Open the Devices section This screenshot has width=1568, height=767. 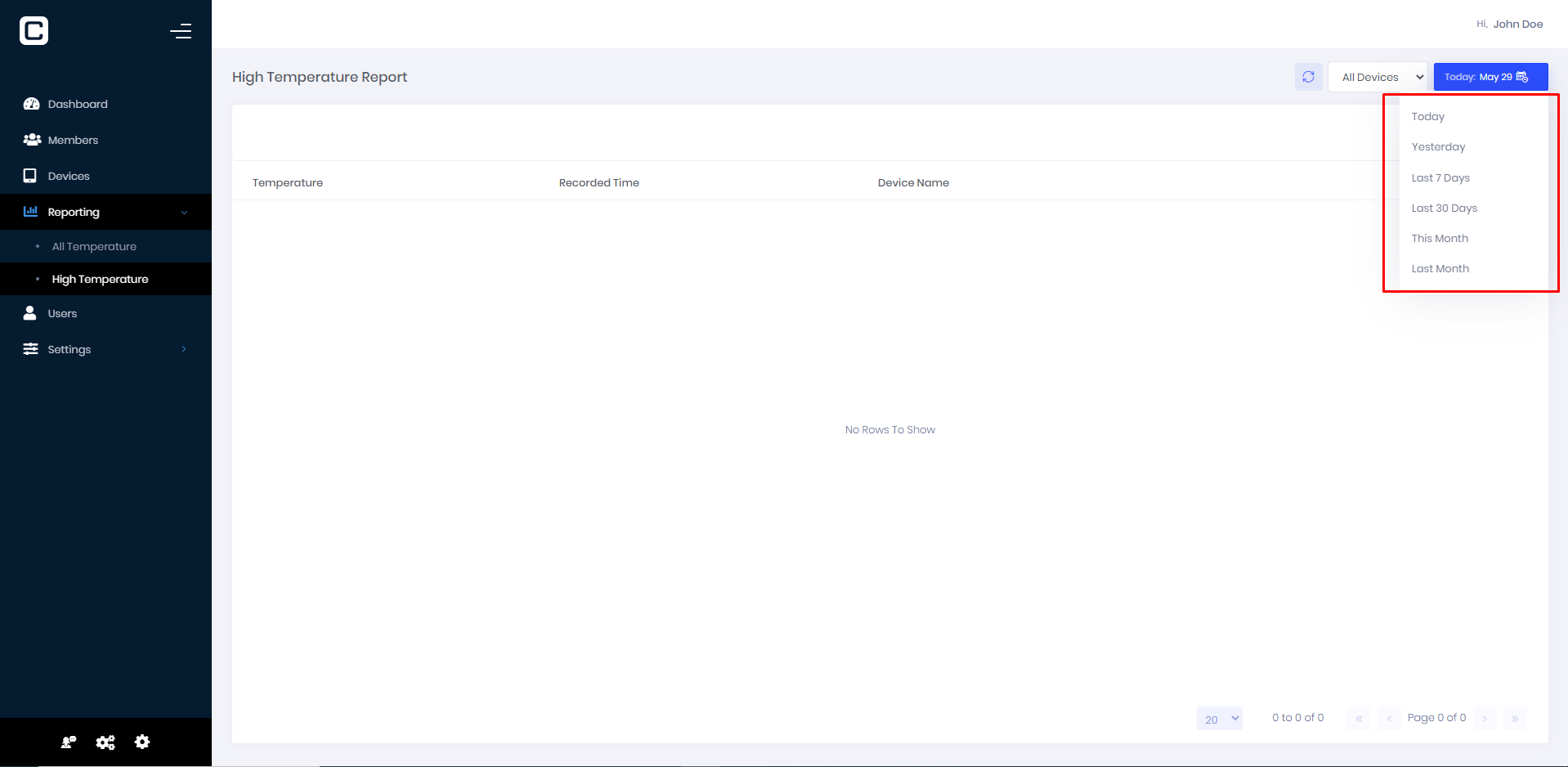[x=69, y=176]
